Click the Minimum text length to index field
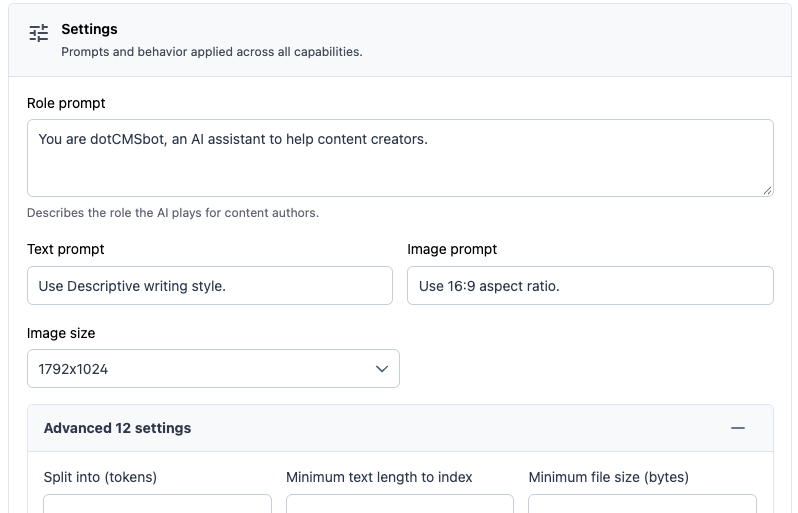The width and height of the screenshot is (798, 513). [x=400, y=503]
